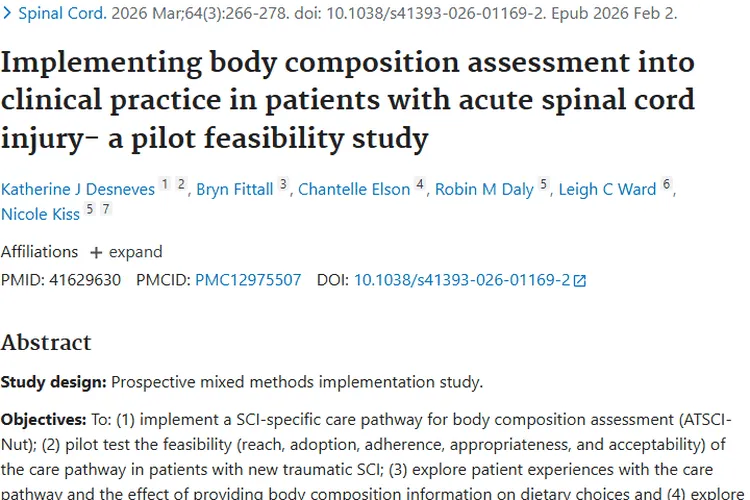Show affiliation 7 beside Nicole Kiss

click(x=105, y=210)
